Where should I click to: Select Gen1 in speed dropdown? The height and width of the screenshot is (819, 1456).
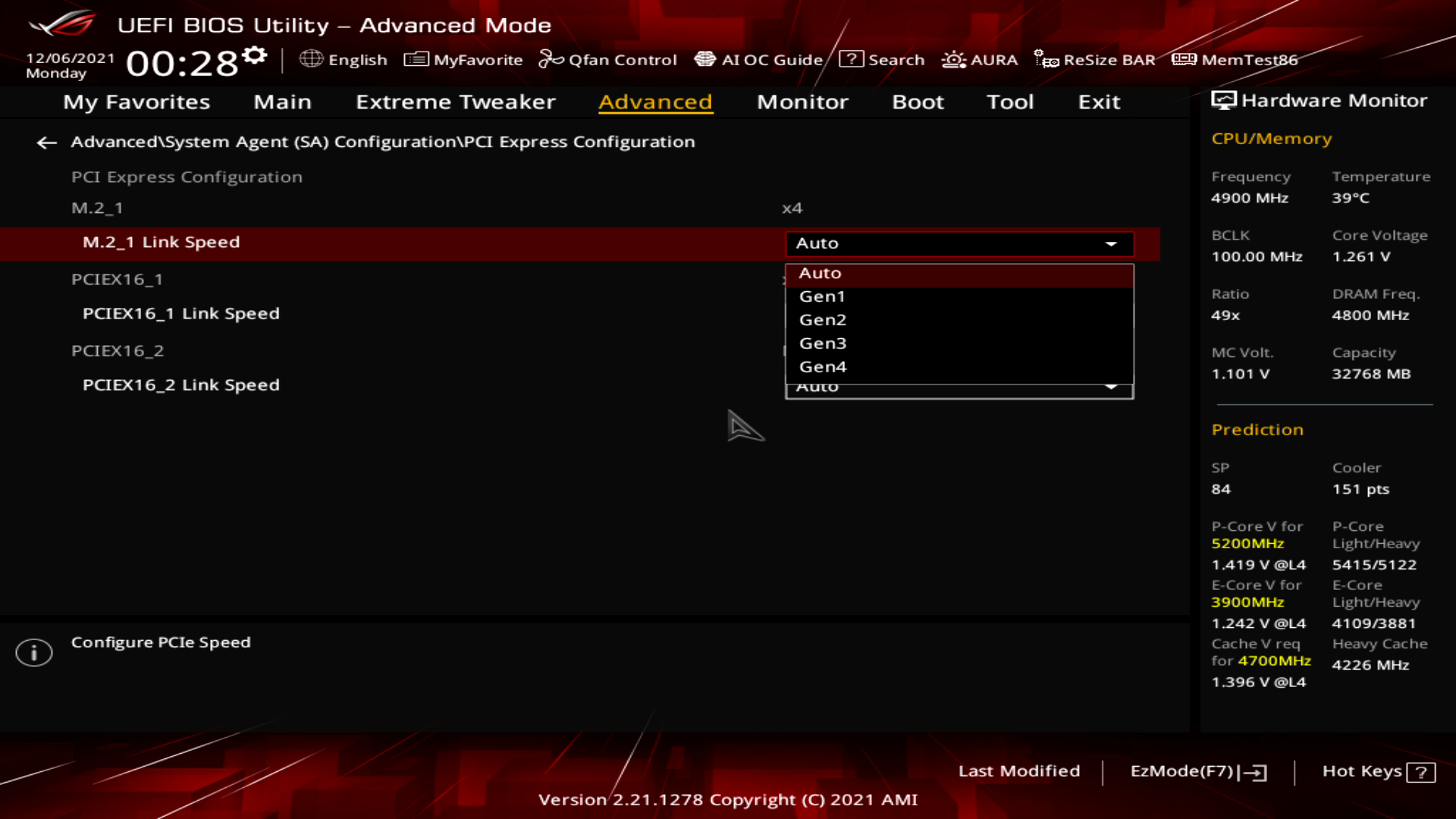(x=822, y=297)
